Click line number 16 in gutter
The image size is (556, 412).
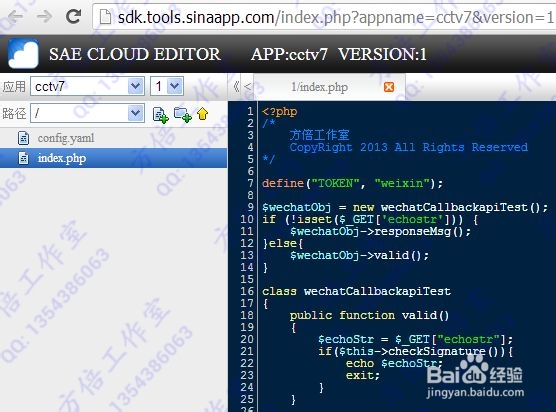pos(247,291)
